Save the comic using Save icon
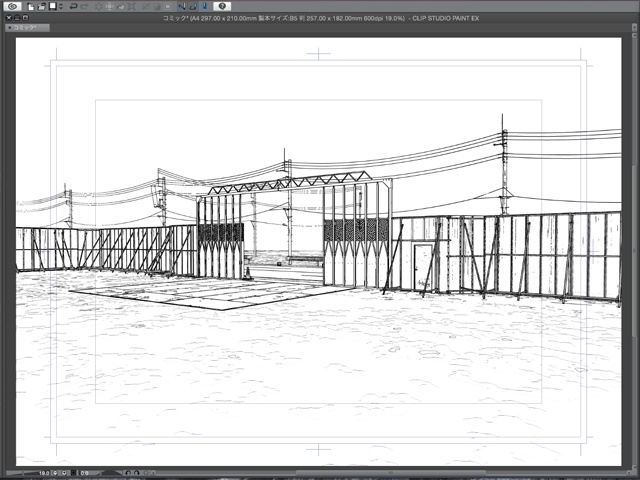The height and width of the screenshot is (480, 640). (53, 6)
